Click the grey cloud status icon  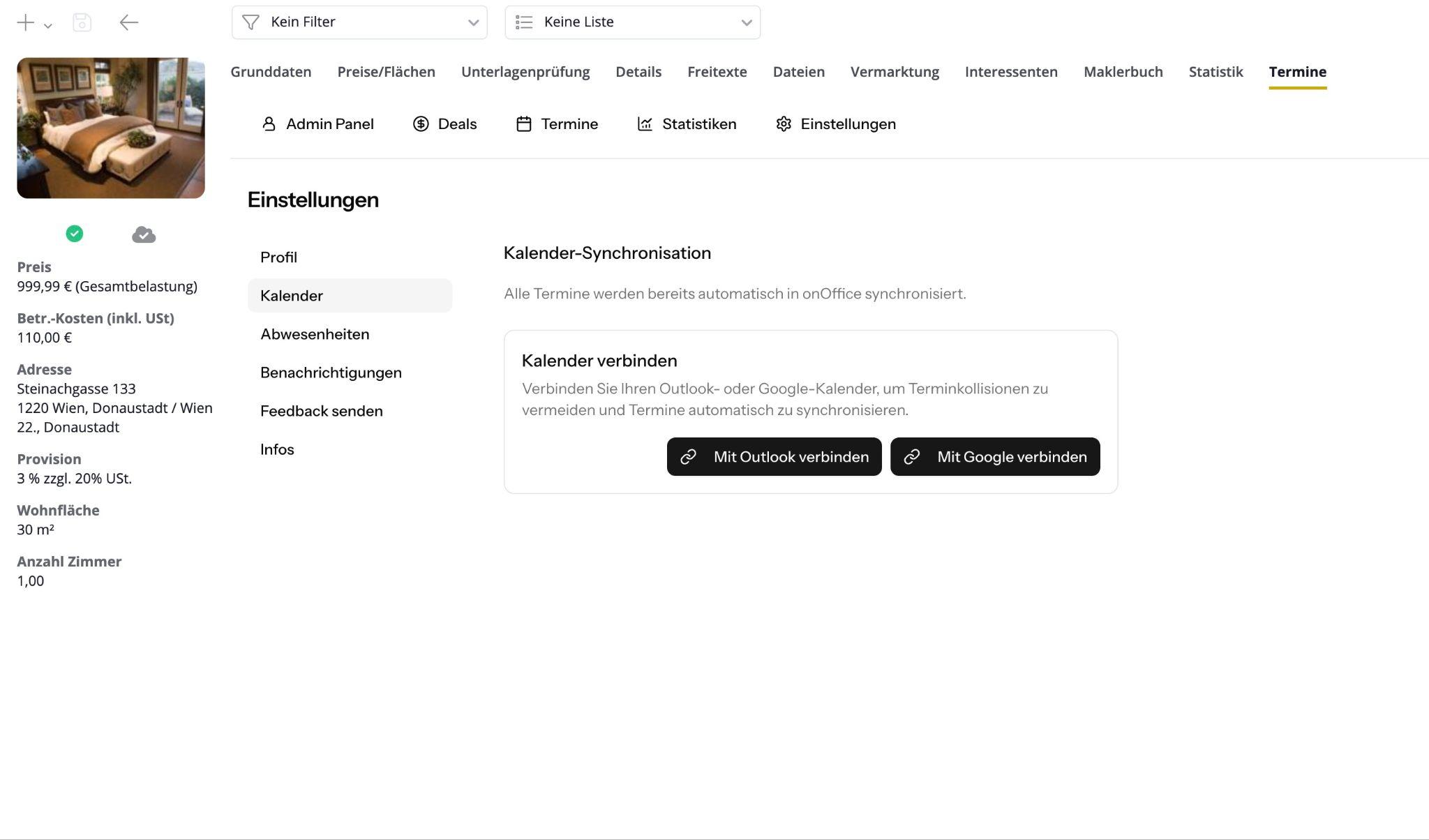click(144, 235)
